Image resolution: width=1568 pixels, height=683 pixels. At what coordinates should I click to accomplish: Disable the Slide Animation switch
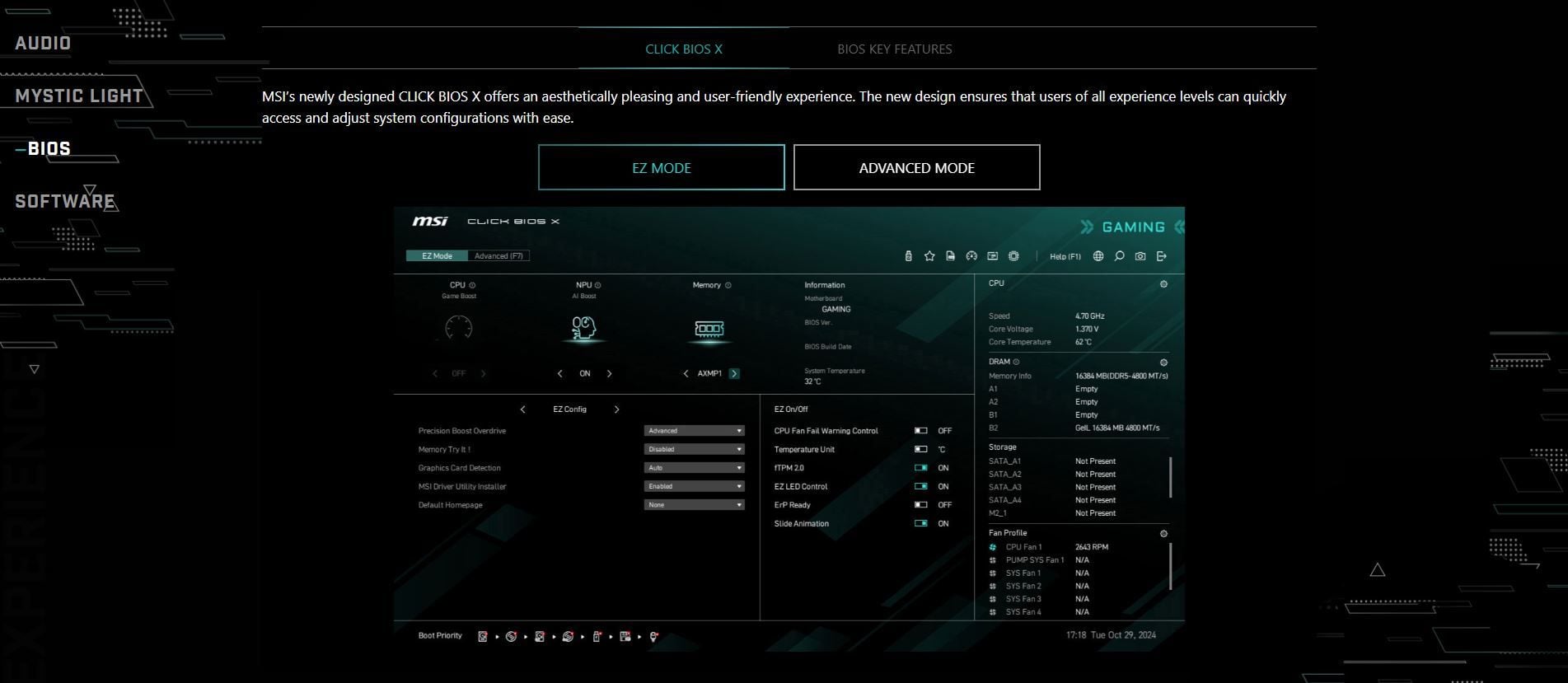pos(920,524)
